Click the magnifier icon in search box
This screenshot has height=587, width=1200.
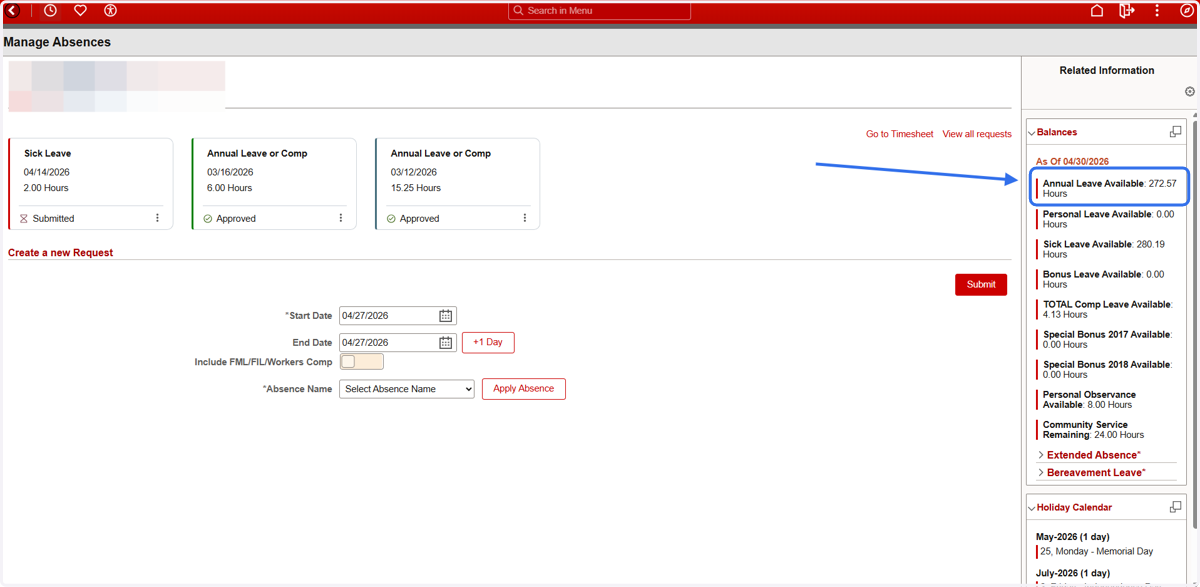[x=518, y=11]
